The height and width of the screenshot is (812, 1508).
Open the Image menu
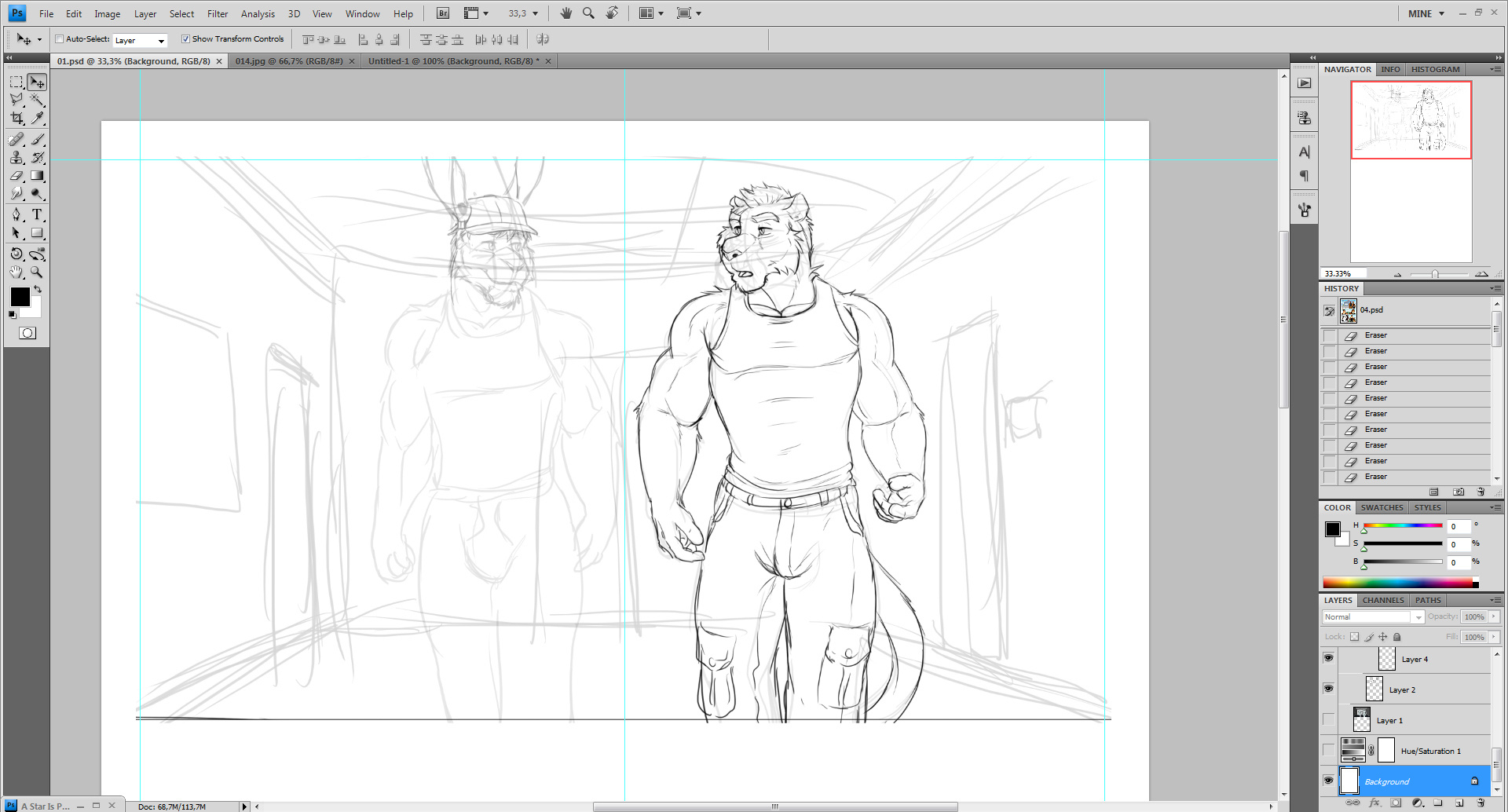108,13
